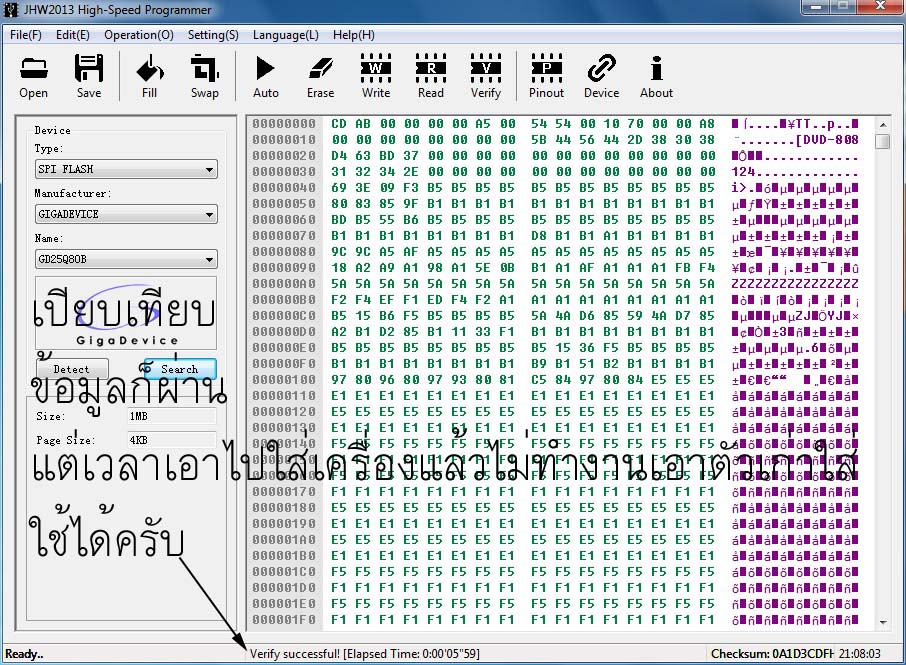906x665 pixels.
Task: Click the Read chip icon
Action: tap(431, 76)
